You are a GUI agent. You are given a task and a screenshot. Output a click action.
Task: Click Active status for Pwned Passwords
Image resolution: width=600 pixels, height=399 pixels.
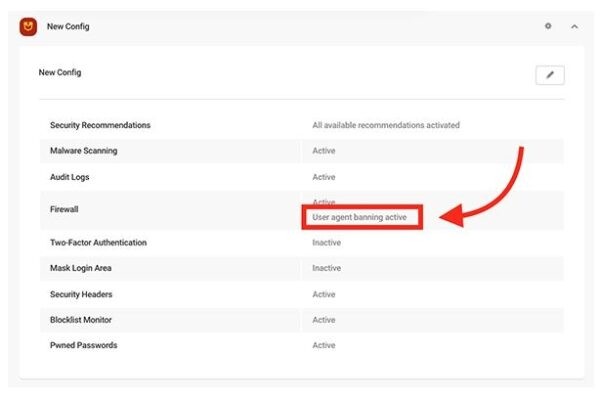tap(324, 345)
